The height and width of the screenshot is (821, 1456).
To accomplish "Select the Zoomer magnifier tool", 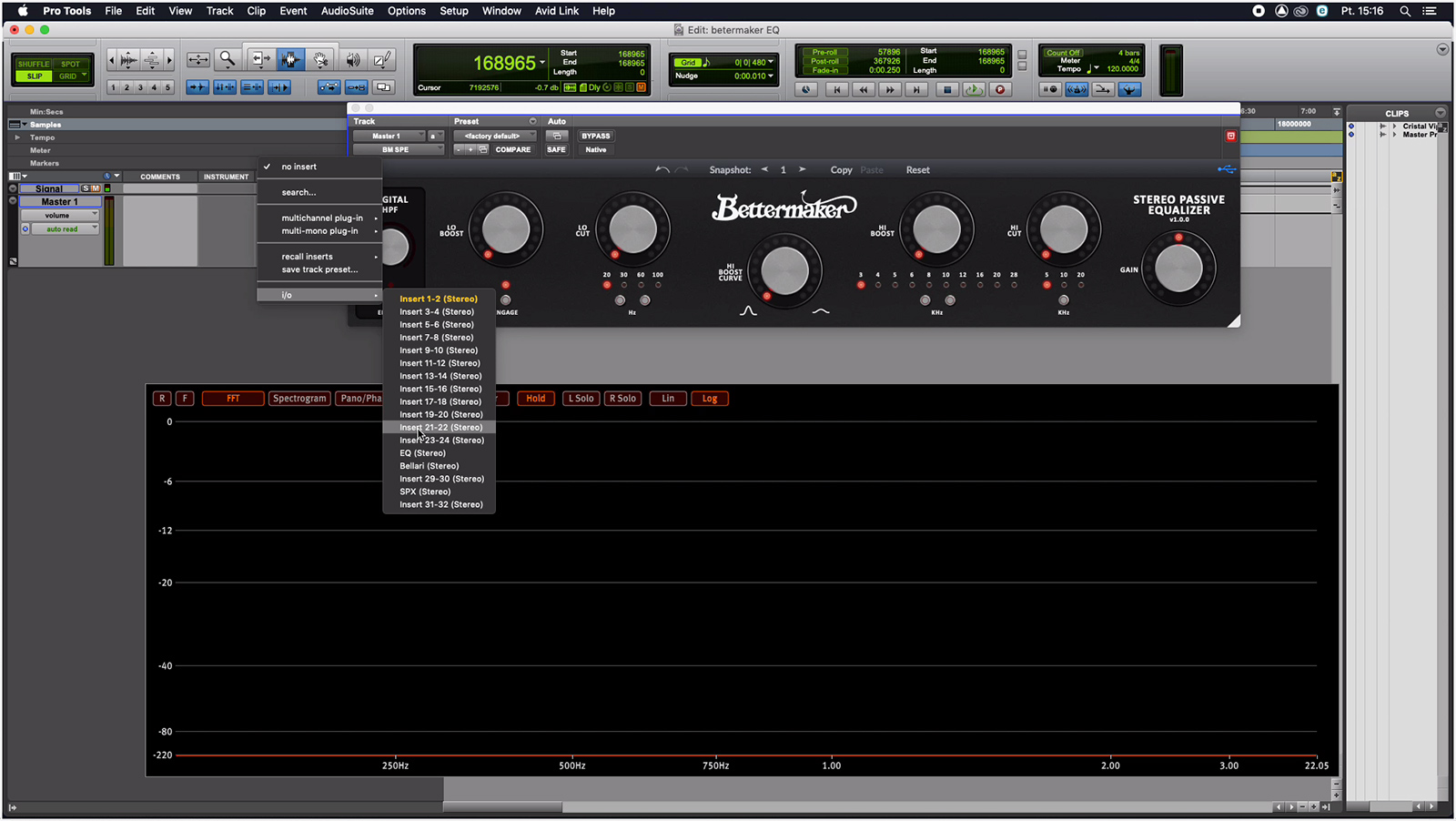I will [227, 60].
